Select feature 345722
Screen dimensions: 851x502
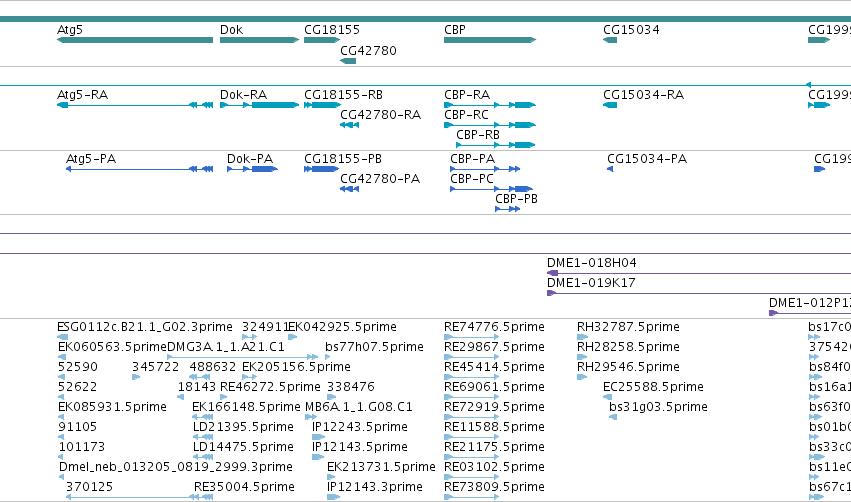[136, 377]
